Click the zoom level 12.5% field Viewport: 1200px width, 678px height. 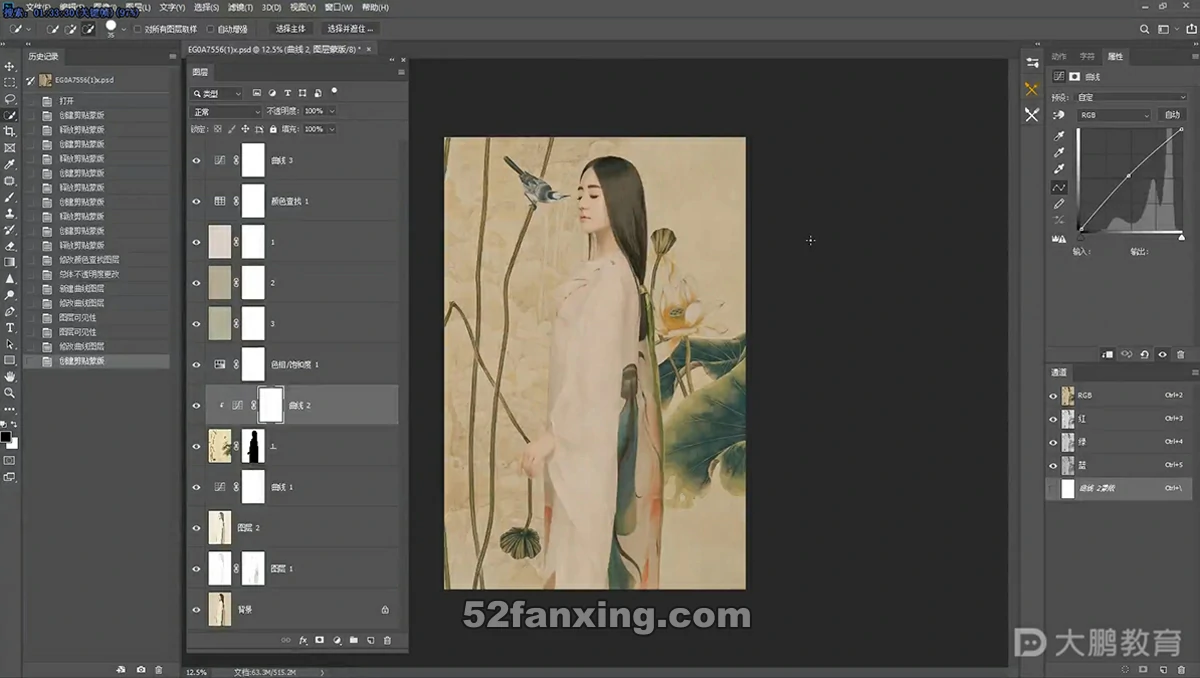(196, 672)
